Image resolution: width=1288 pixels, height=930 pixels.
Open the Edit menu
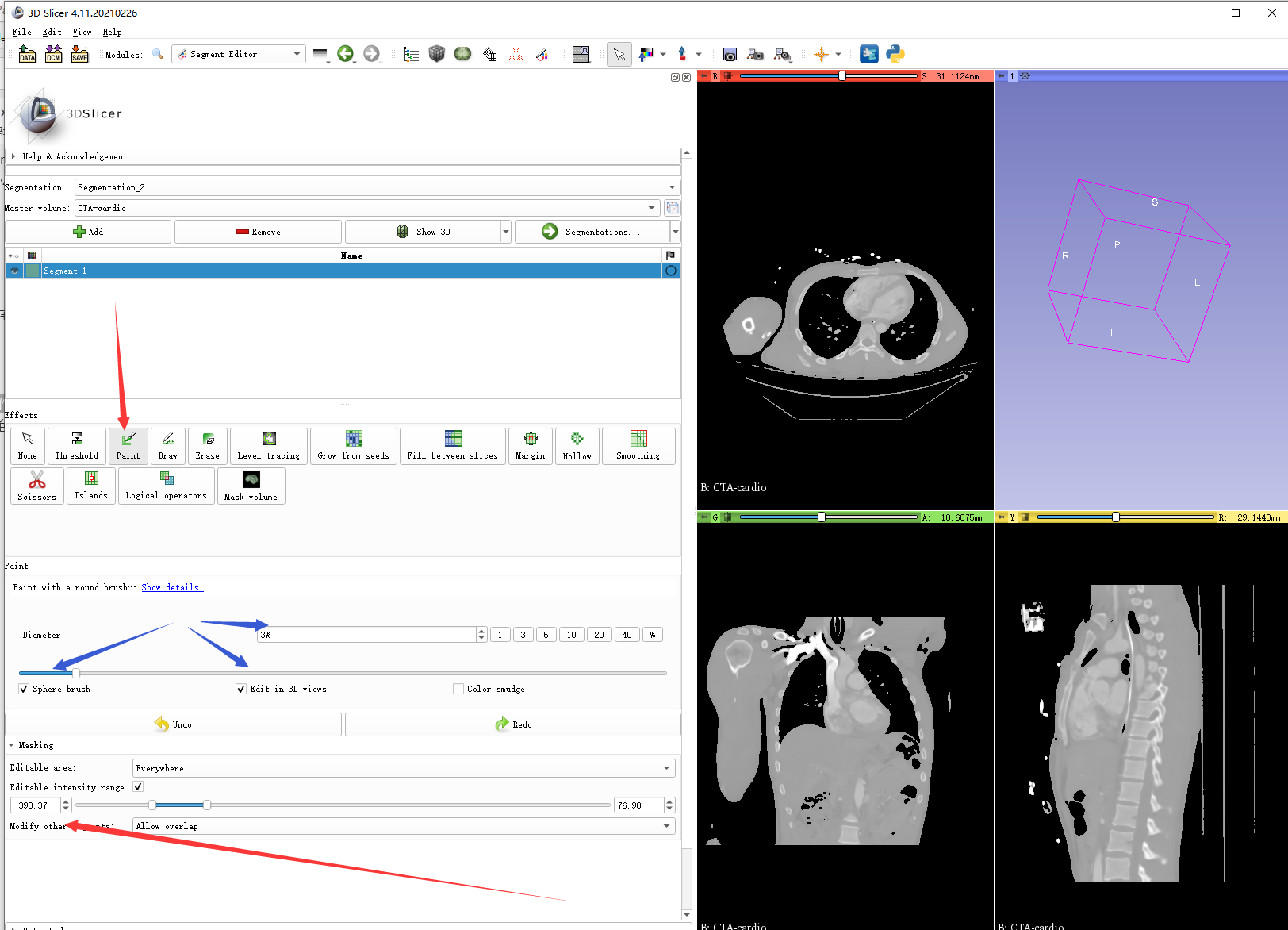tap(51, 32)
